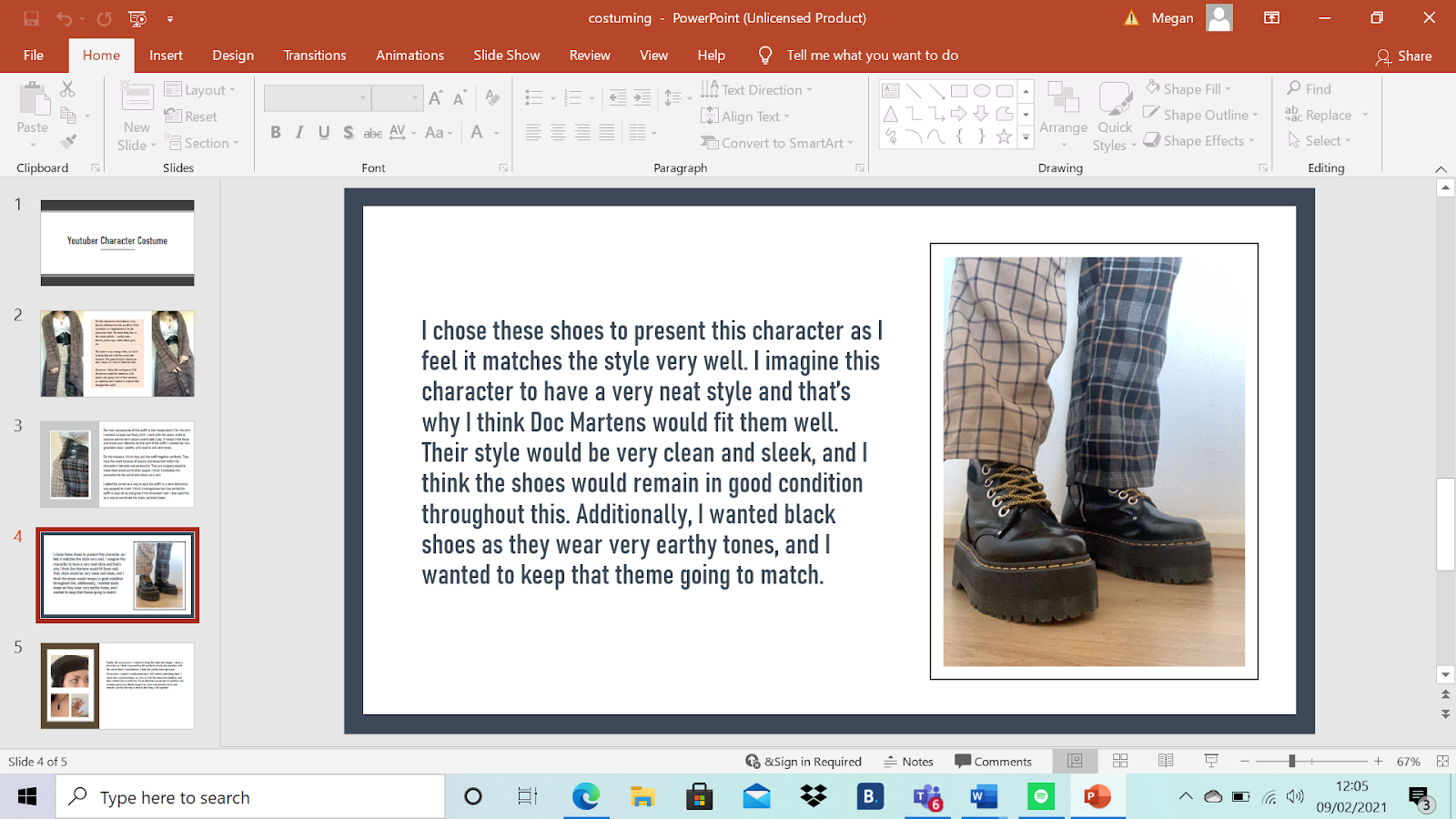Toggle Bold formatting
Screen dimensions: 1456x819
276,133
